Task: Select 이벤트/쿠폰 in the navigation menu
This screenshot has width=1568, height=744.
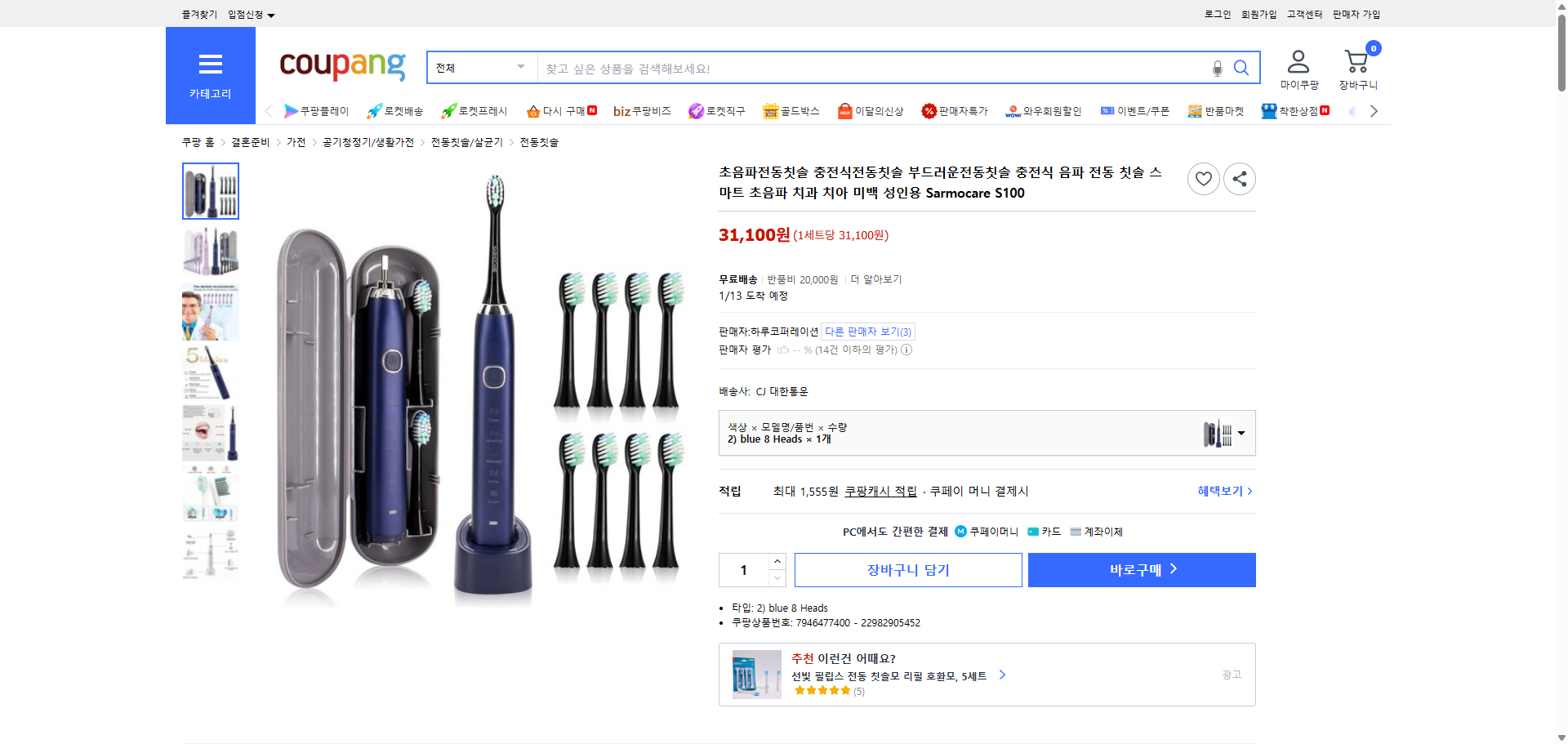Action: pos(1134,110)
